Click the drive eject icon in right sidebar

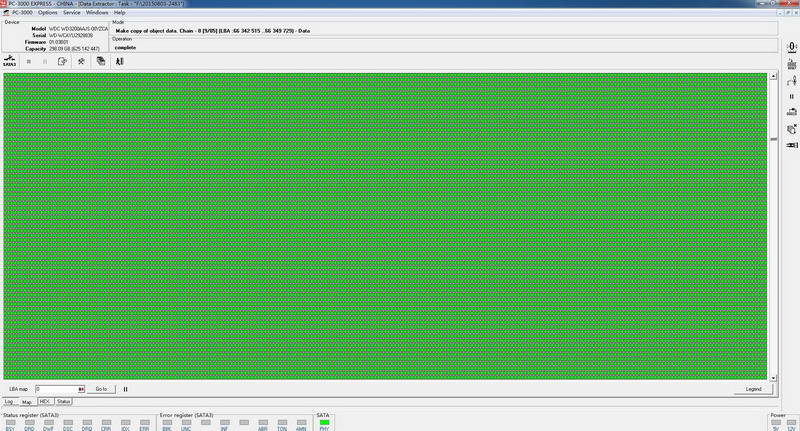pos(792,112)
